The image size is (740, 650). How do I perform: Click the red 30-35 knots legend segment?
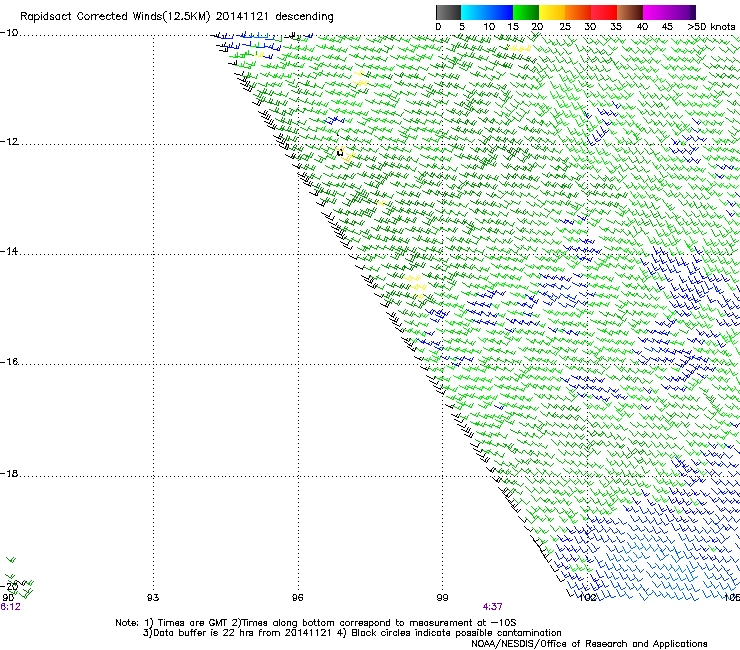click(x=604, y=12)
